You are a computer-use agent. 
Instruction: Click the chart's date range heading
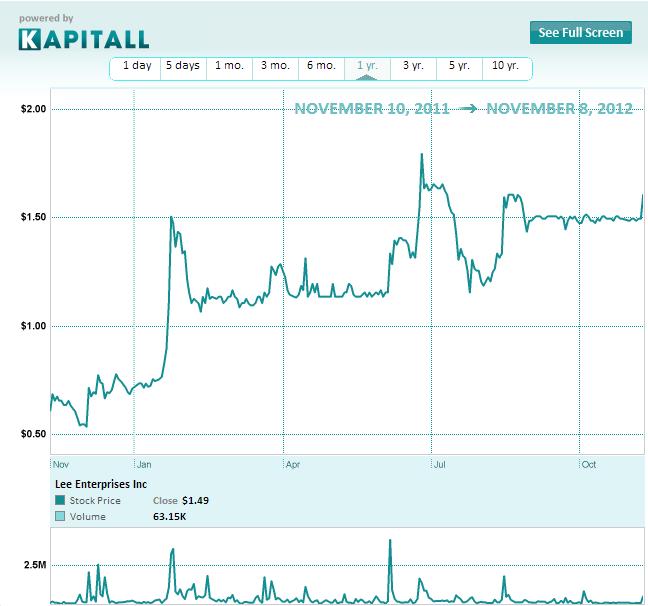(463, 109)
